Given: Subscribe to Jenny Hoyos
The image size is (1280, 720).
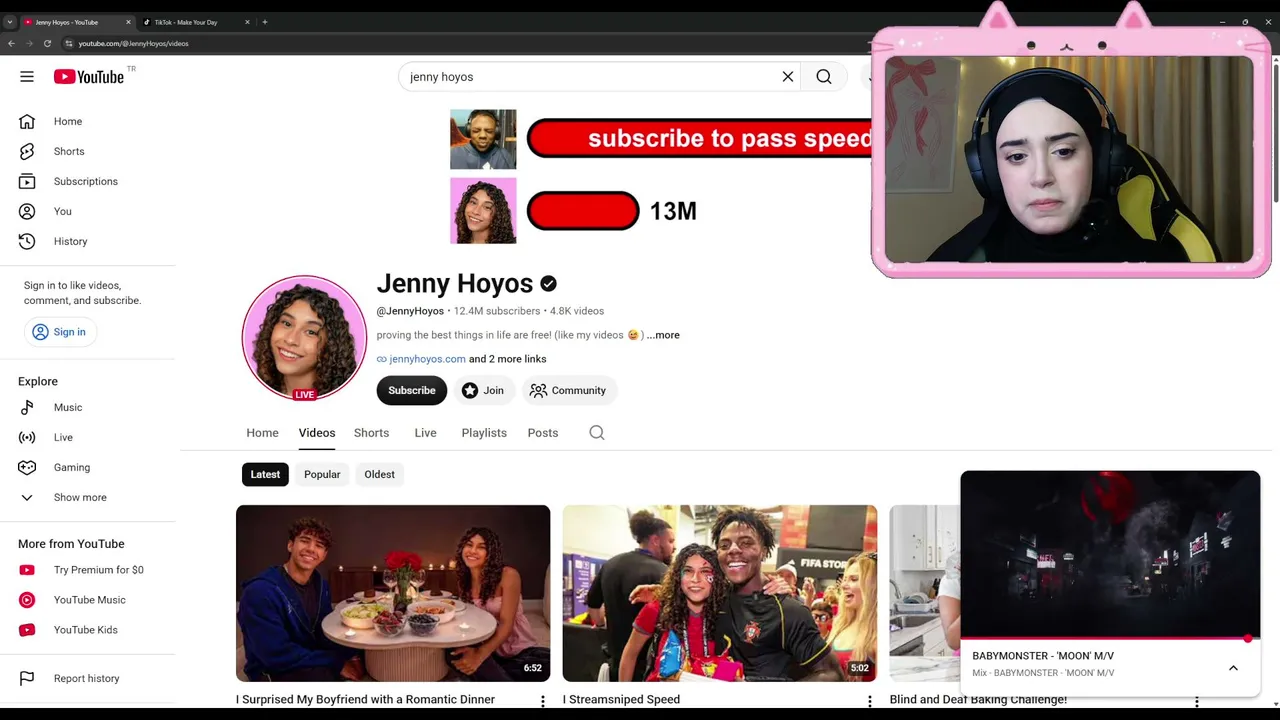Looking at the screenshot, I should [412, 390].
